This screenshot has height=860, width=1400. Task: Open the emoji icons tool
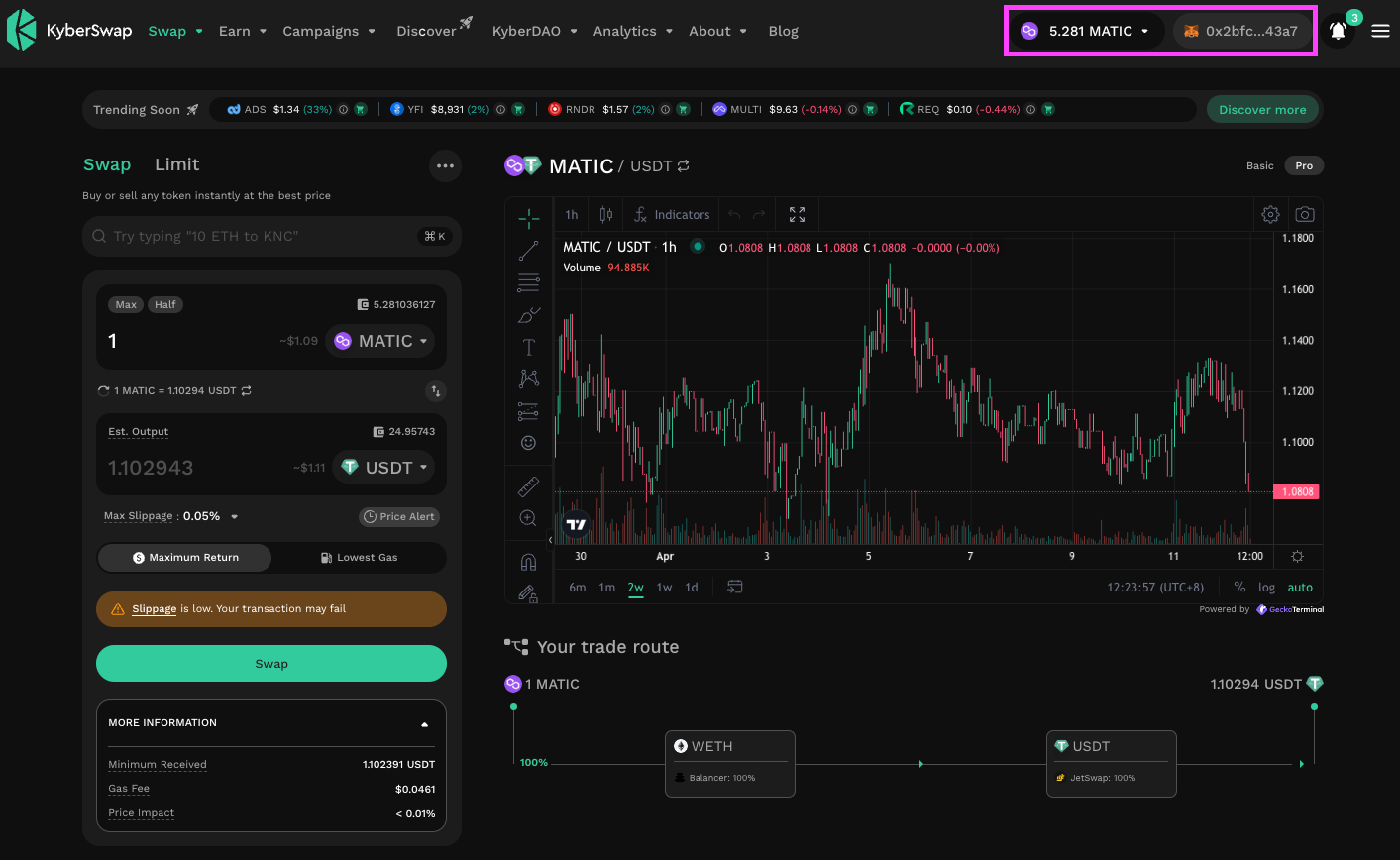pos(529,443)
